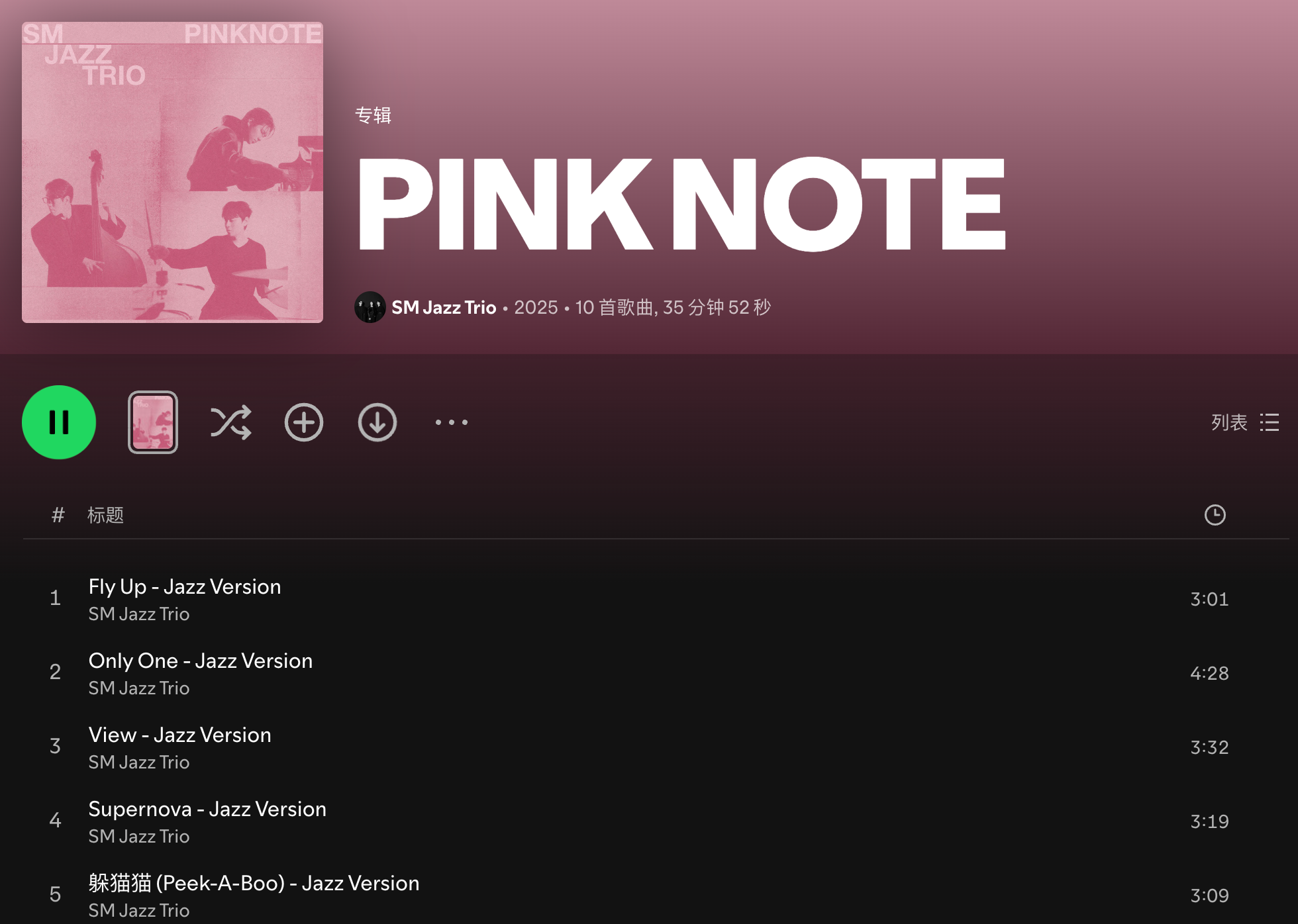Click the large PINK NOTE album cover

[x=172, y=172]
